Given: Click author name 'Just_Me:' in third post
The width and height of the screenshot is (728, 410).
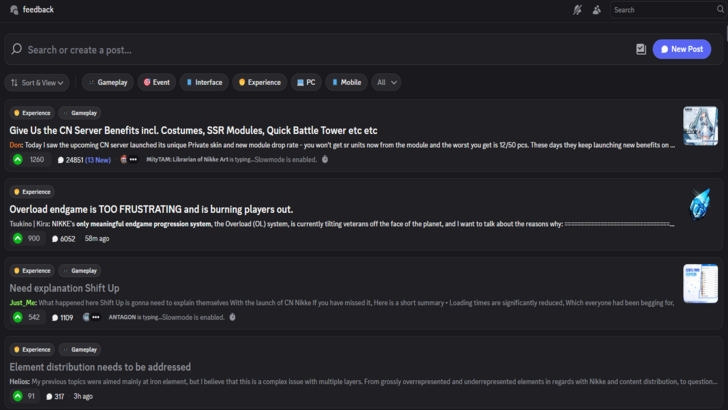Looking at the screenshot, I should pyautogui.click(x=23, y=303).
